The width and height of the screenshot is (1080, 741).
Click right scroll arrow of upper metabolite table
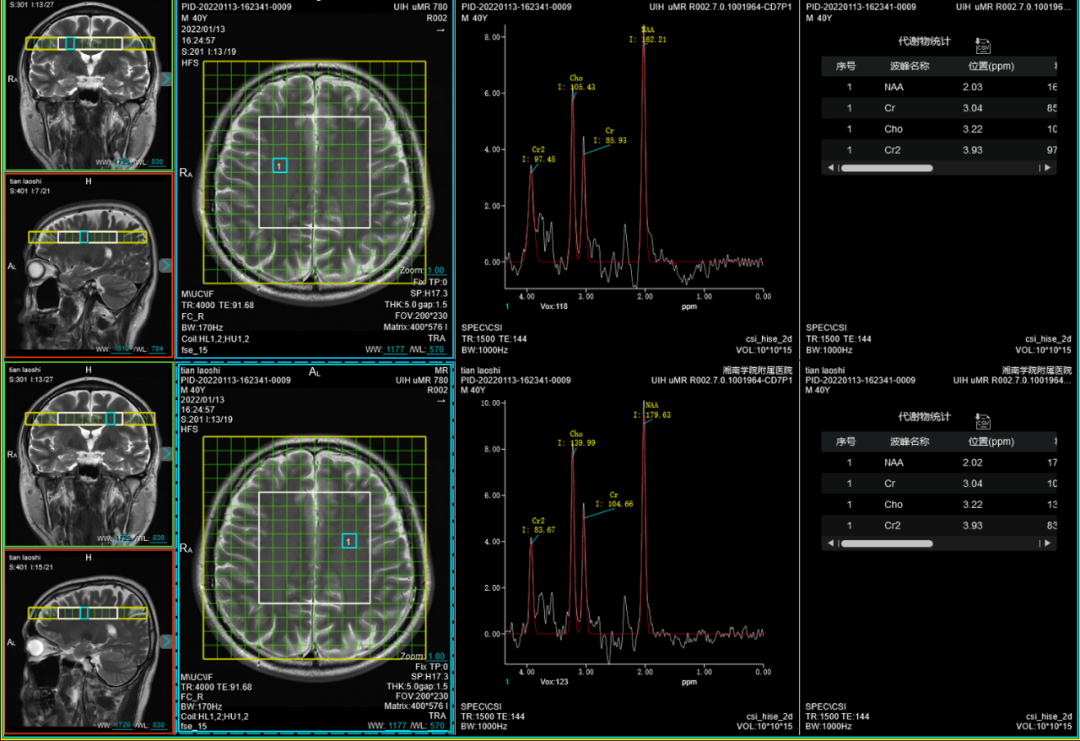[1048, 167]
